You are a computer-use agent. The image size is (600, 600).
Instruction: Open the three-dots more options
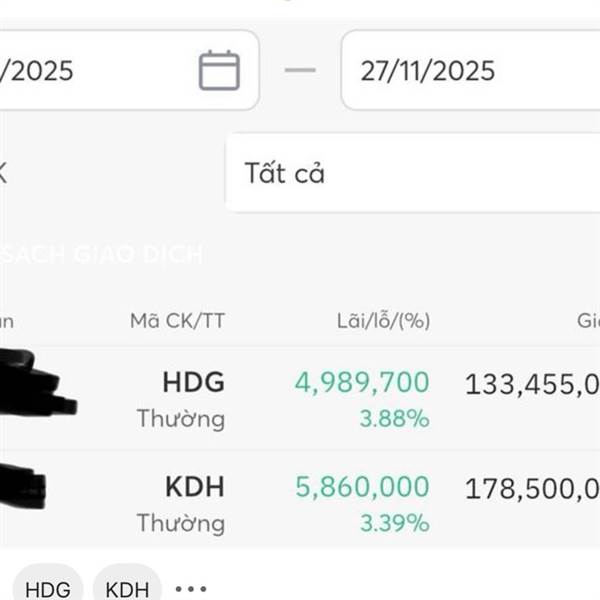coord(190,588)
